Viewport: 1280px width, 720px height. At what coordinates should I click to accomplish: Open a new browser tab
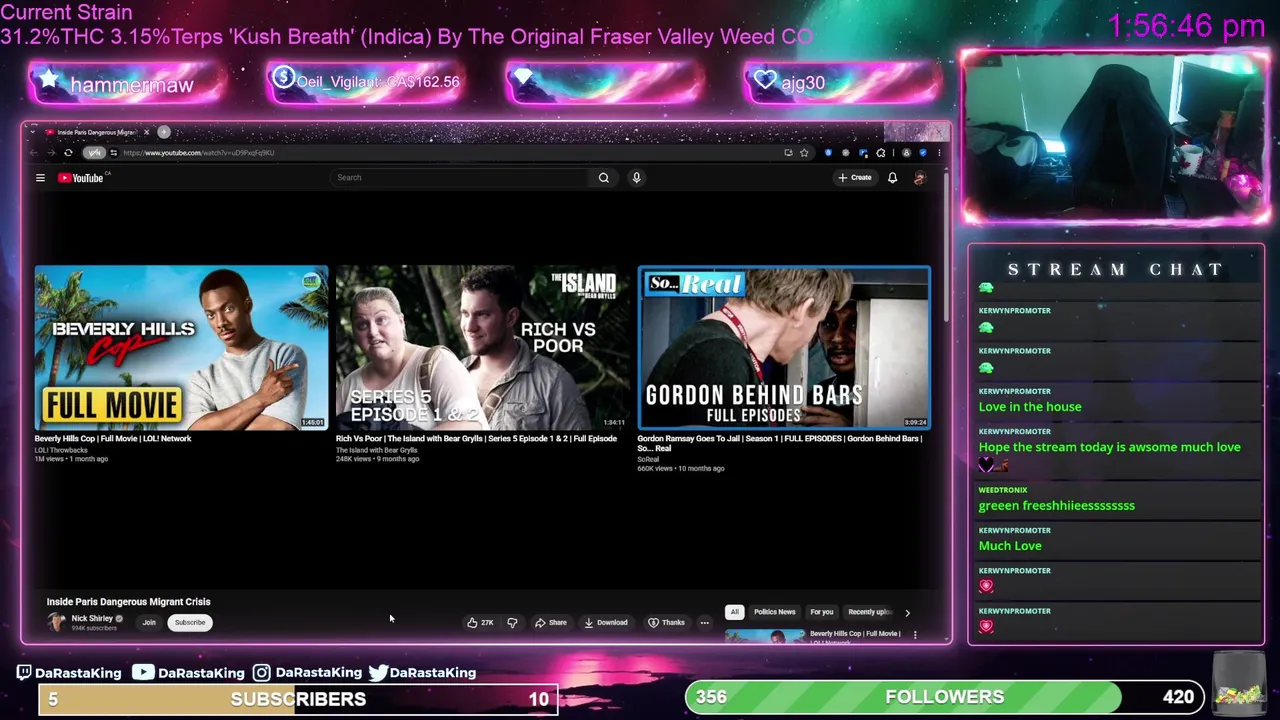164,132
